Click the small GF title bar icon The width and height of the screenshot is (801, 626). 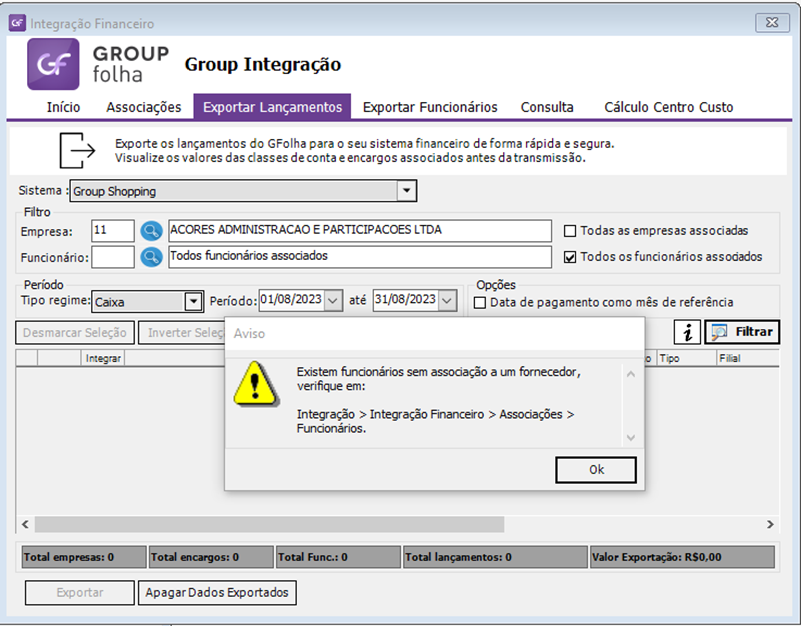(17, 22)
